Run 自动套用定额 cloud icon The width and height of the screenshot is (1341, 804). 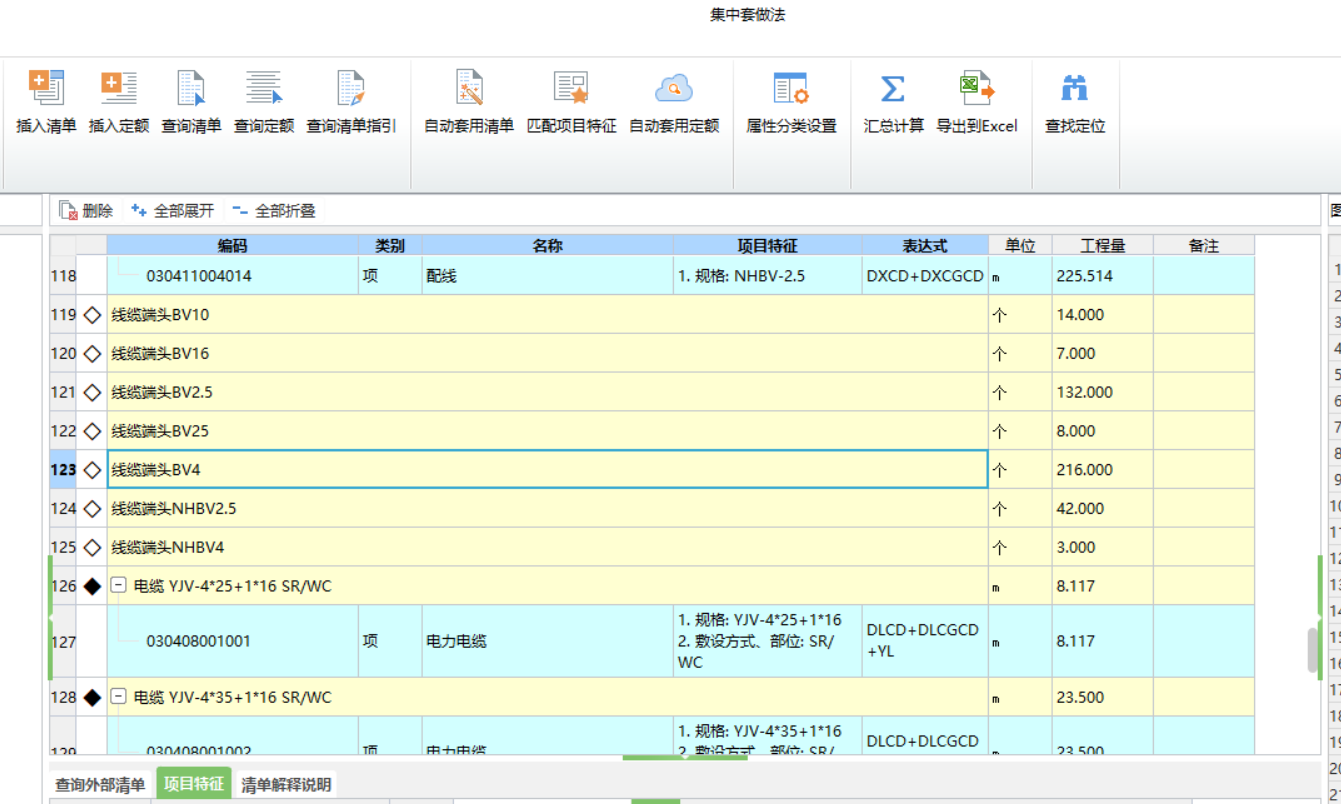[x=674, y=88]
